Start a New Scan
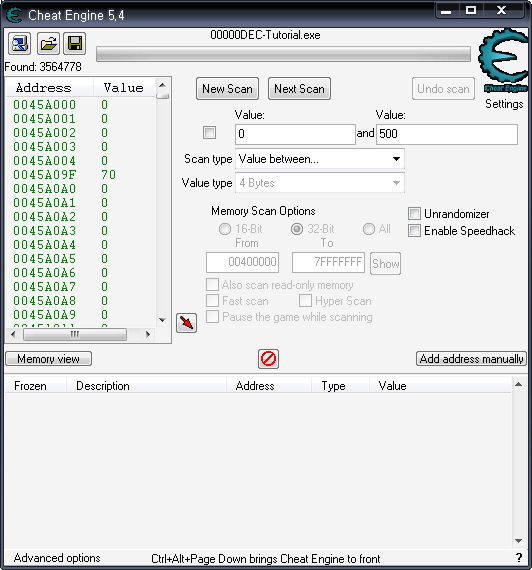The width and height of the screenshot is (532, 570). click(x=227, y=89)
